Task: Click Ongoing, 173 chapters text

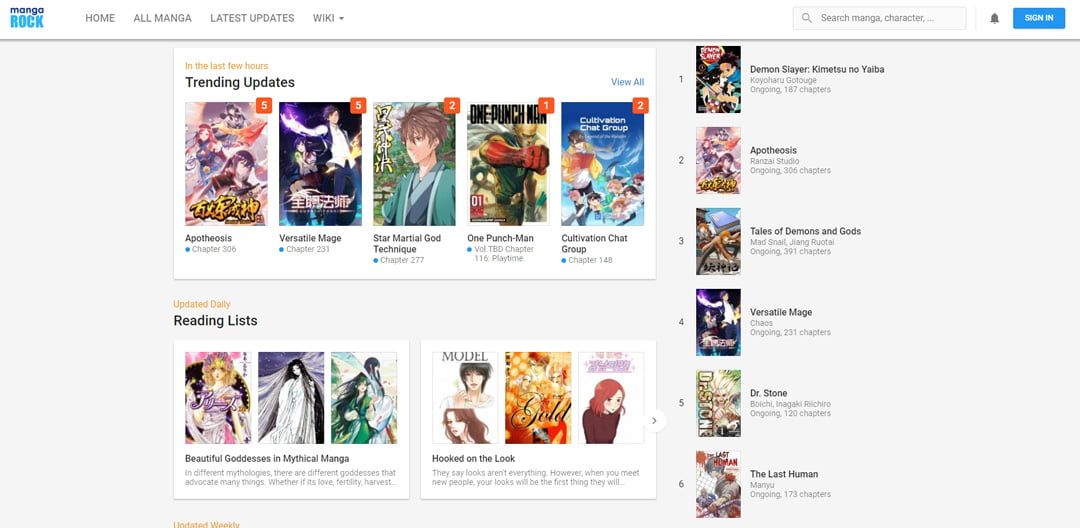Action: tap(791, 494)
